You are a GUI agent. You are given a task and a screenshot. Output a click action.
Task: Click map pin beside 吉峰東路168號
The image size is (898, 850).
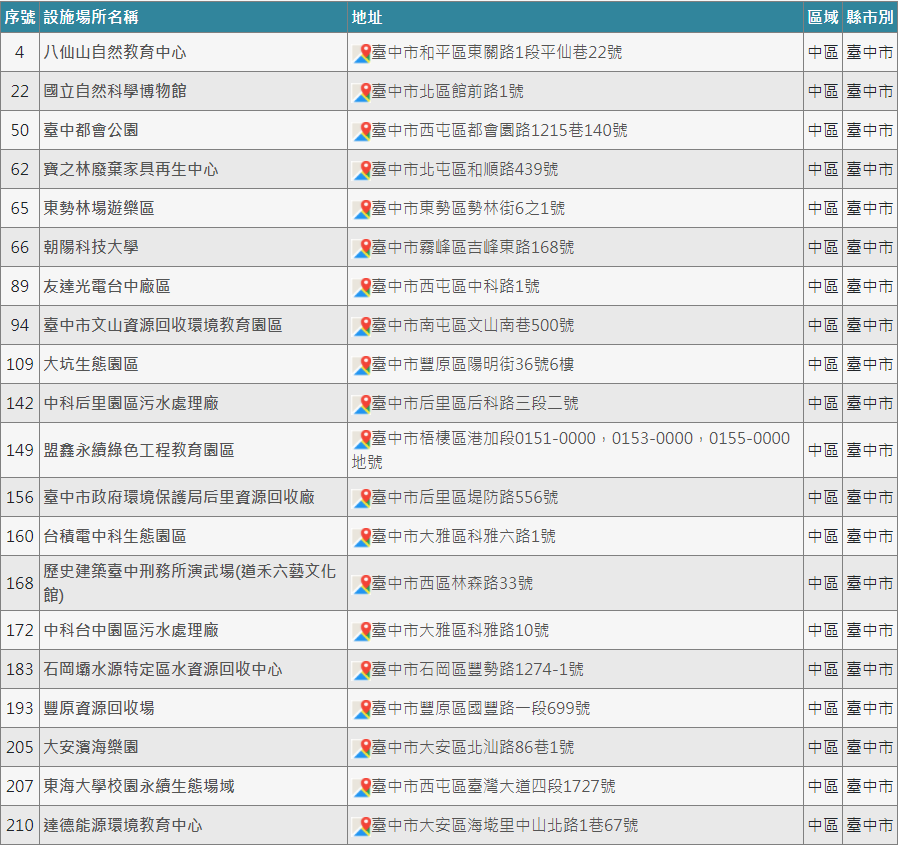[x=362, y=248]
